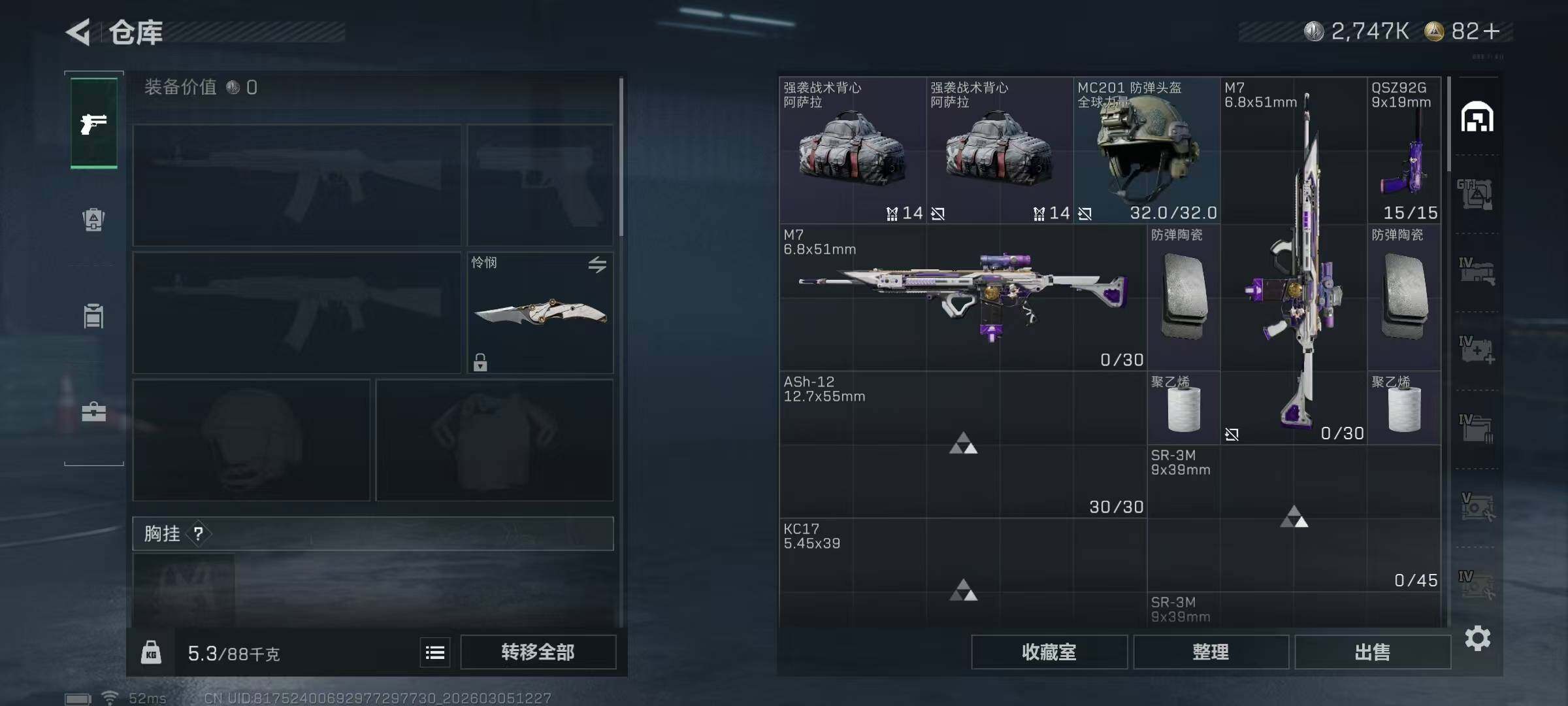Click 整理 to sort the warehouse
This screenshot has width=1568, height=706.
click(1211, 652)
